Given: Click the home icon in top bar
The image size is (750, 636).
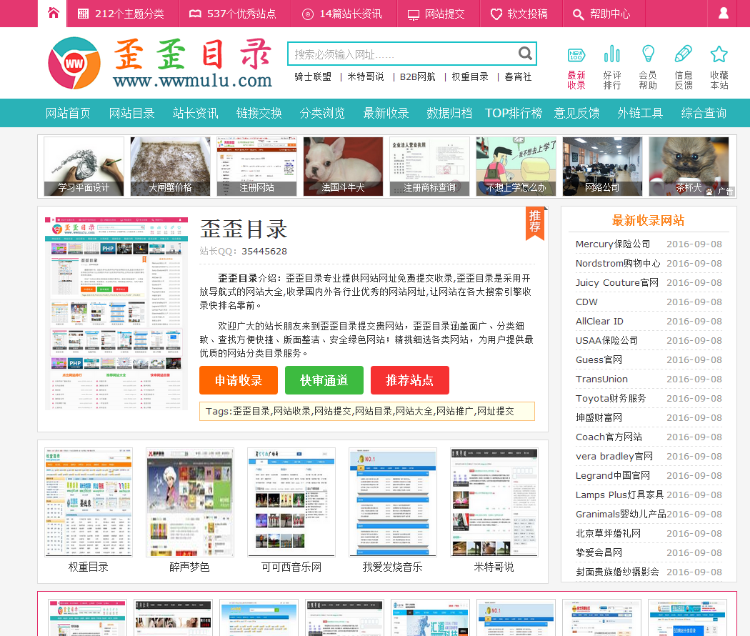Looking at the screenshot, I should [53, 13].
